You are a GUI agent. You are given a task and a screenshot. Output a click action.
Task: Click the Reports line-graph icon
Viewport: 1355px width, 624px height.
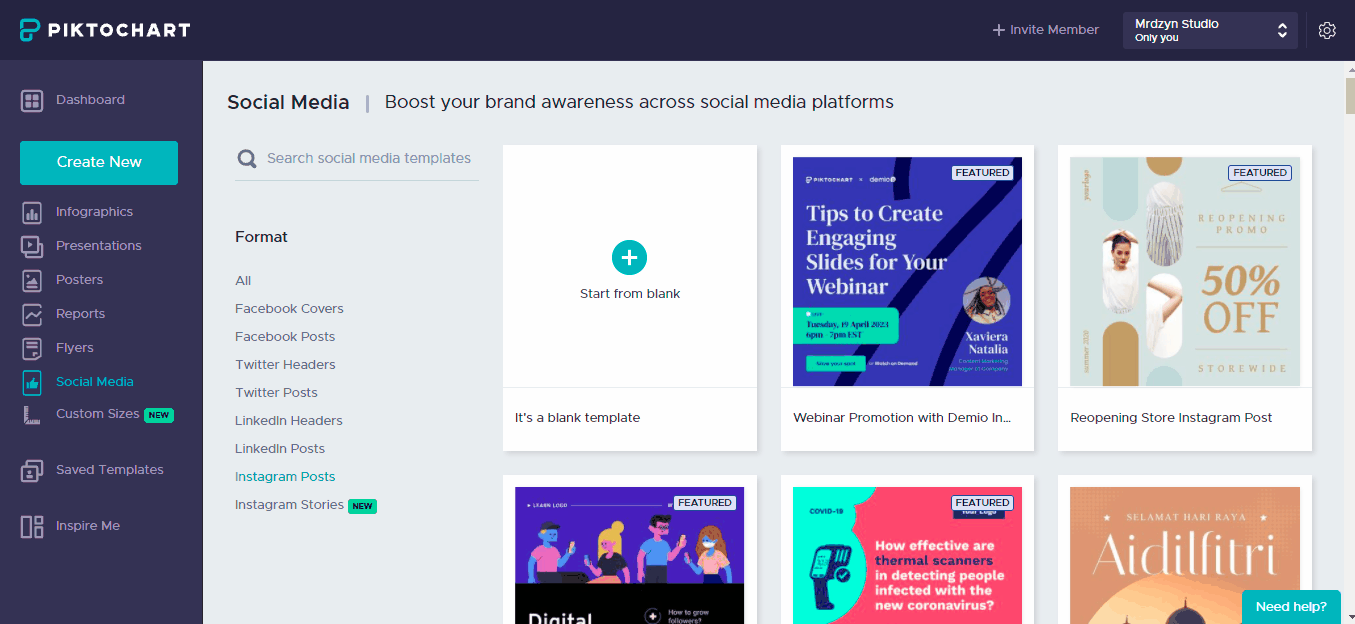point(32,314)
